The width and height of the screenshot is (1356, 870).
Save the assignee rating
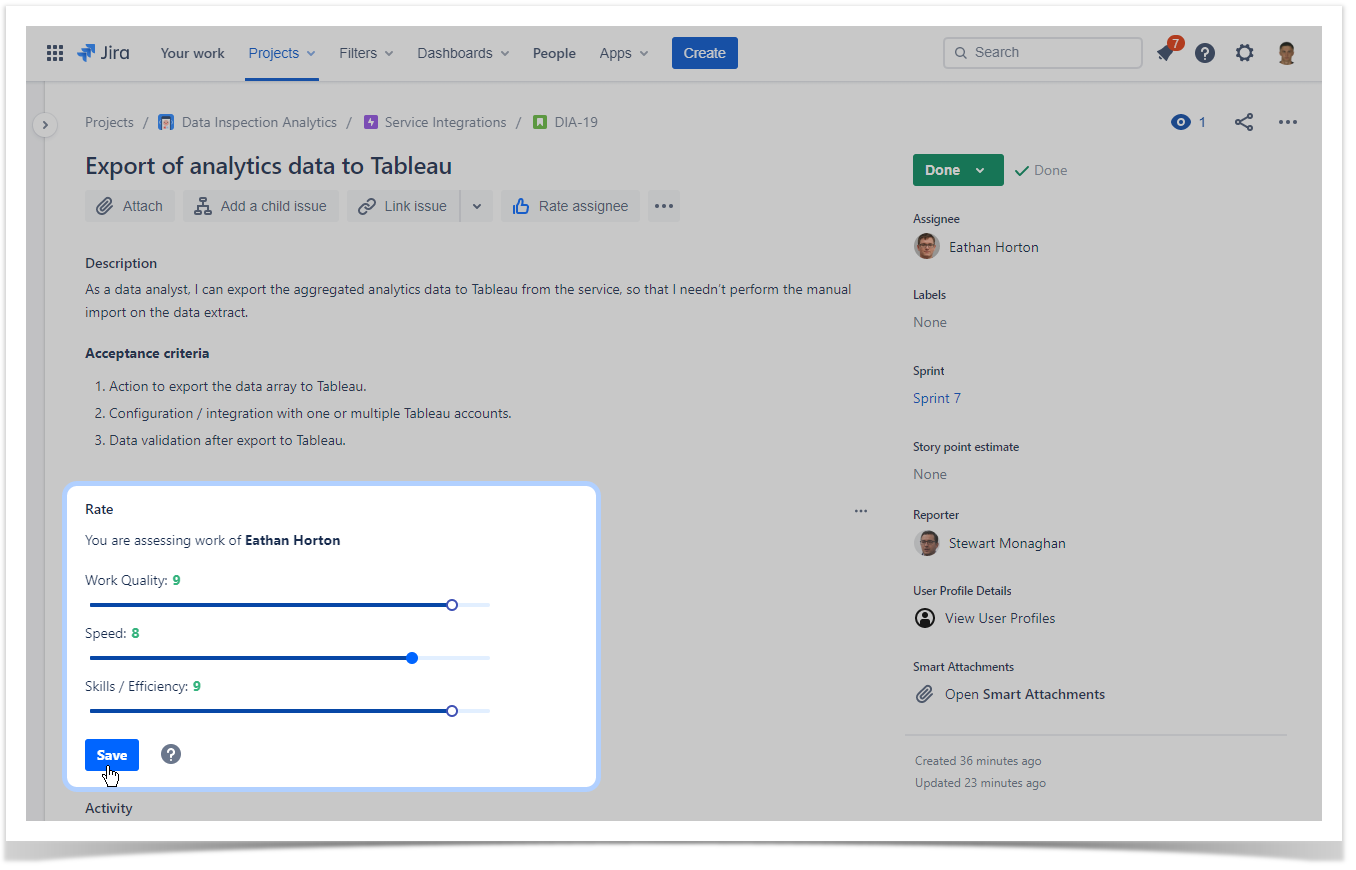tap(112, 755)
